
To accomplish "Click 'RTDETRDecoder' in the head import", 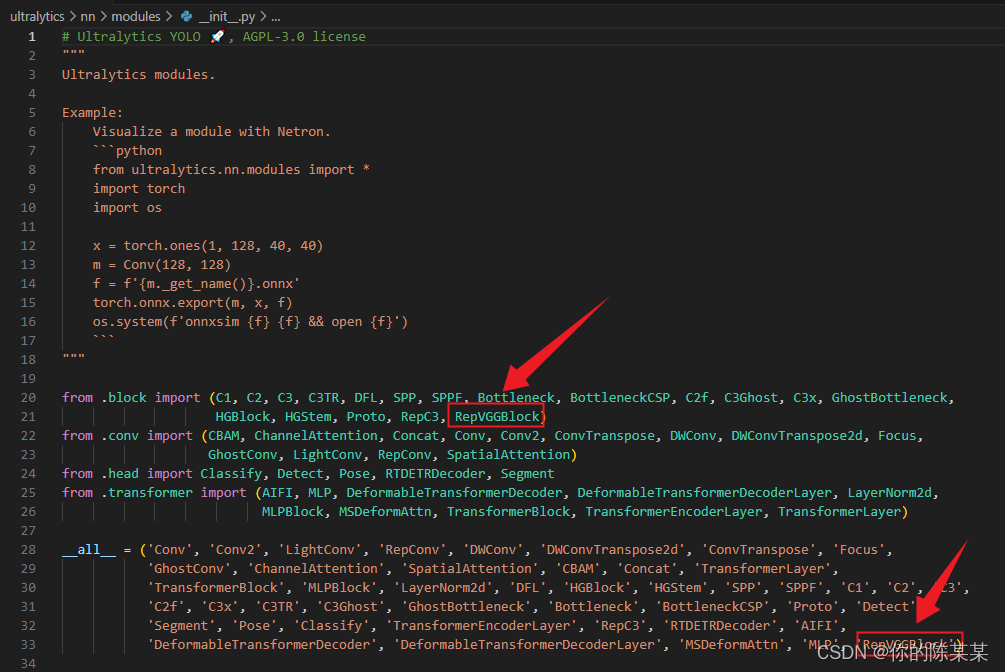I will 435,474.
